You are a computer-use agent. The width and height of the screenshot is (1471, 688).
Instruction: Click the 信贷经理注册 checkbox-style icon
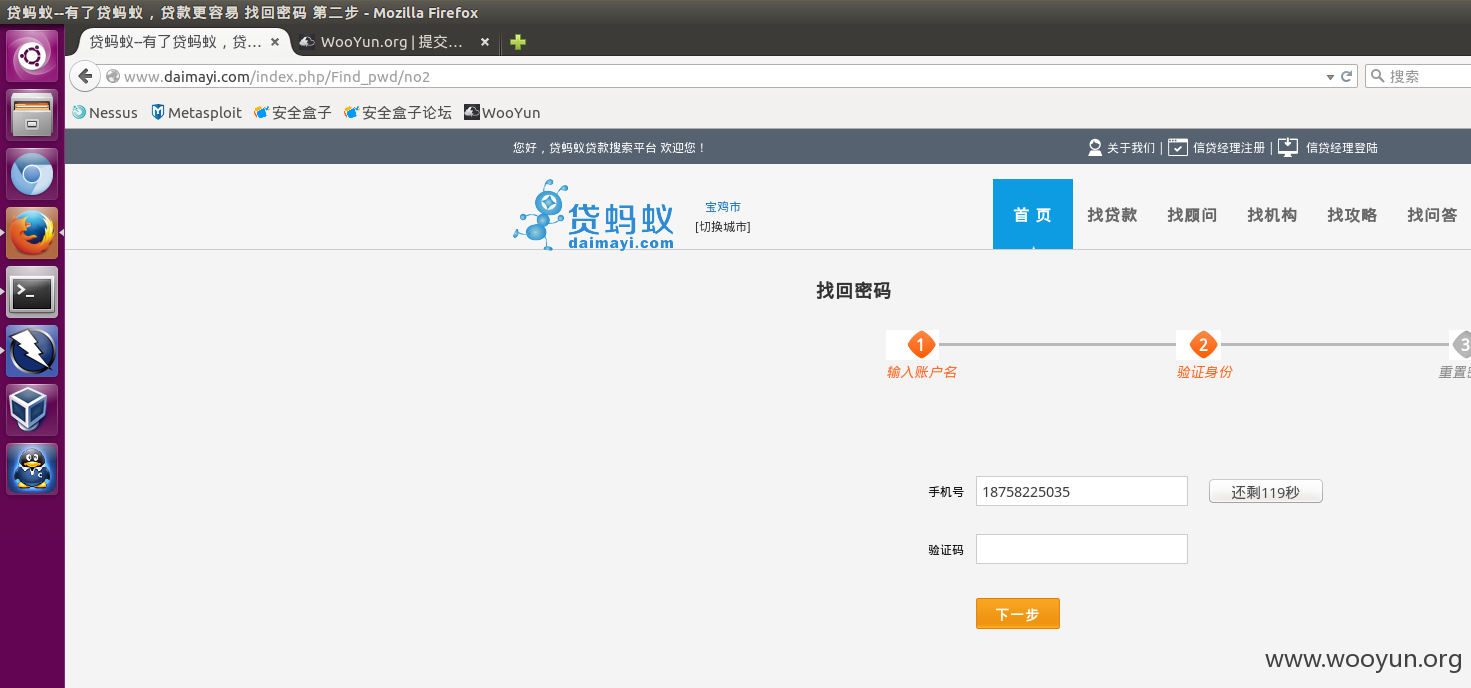tap(1178, 147)
